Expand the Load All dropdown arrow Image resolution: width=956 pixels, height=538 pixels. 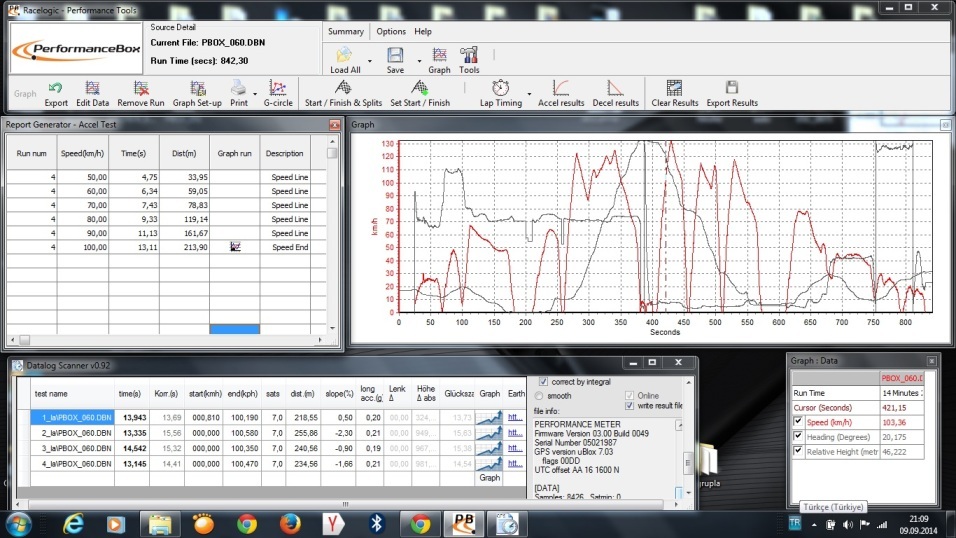(370, 61)
